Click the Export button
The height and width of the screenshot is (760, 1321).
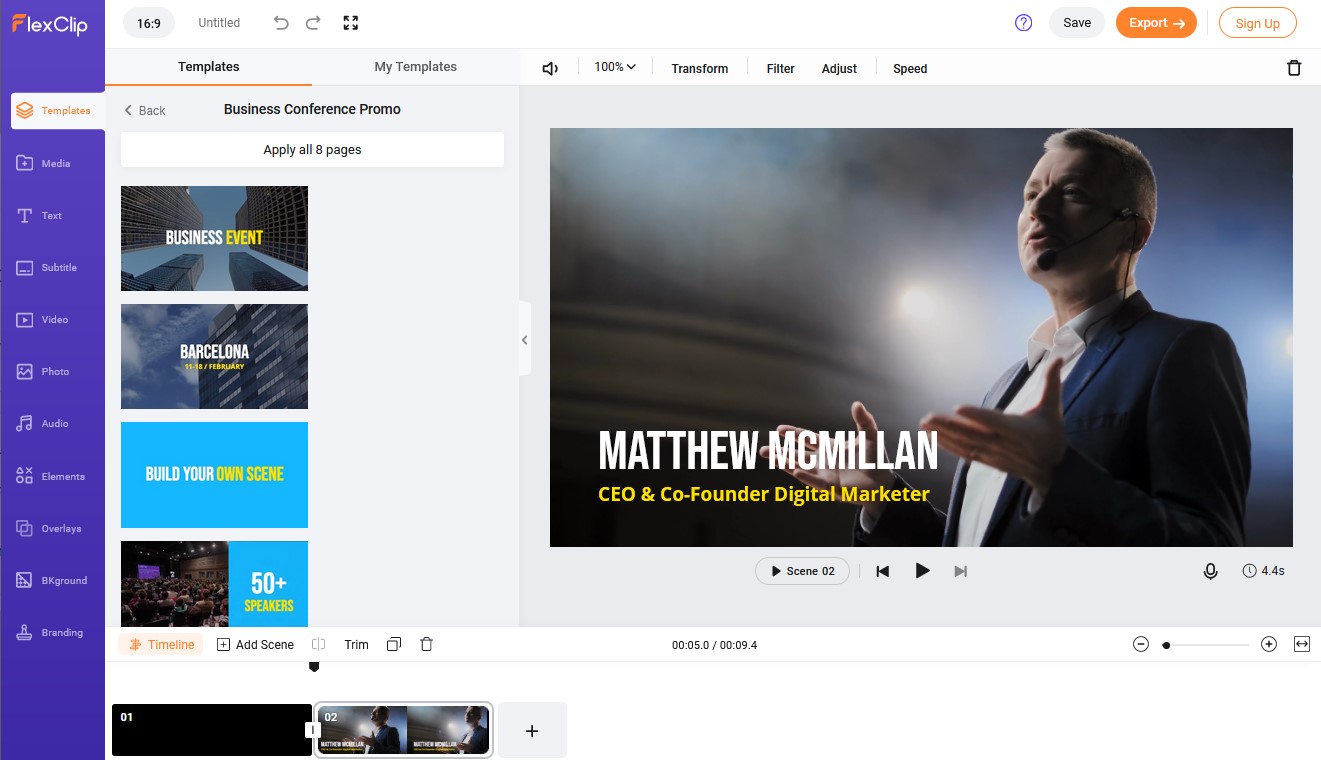[x=1156, y=23]
